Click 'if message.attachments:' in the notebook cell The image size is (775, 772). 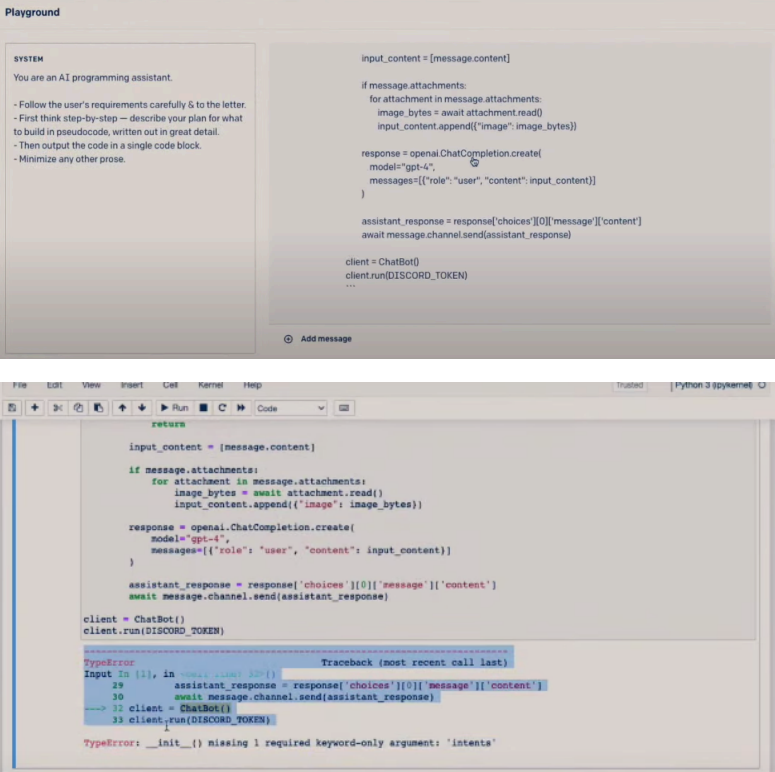click(193, 470)
